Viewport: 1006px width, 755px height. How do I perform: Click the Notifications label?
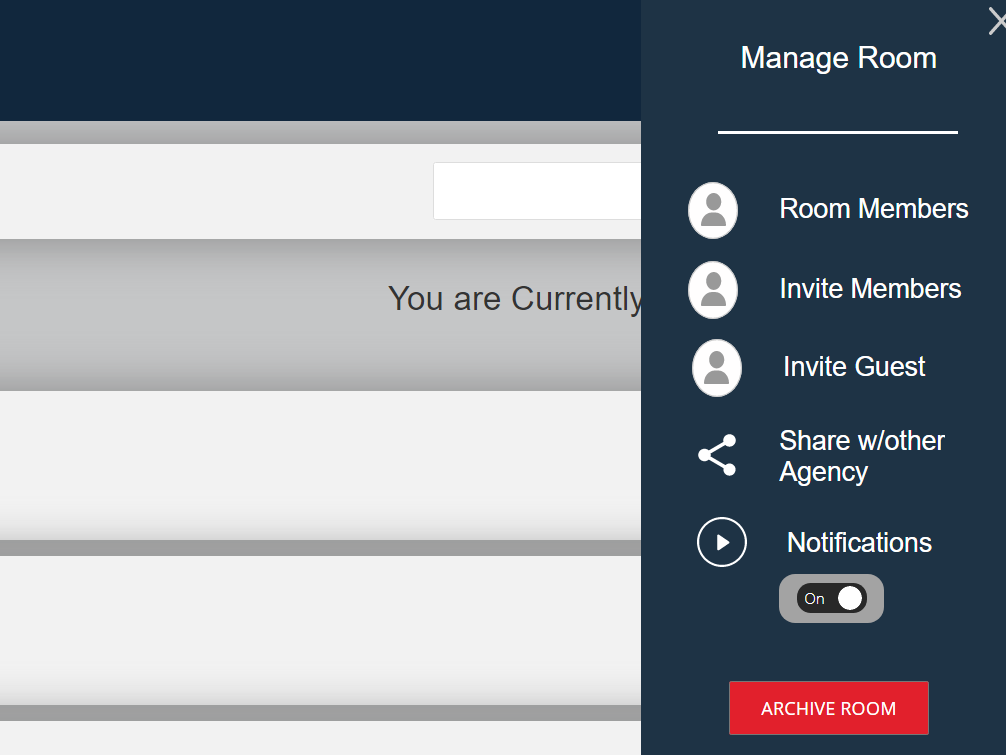click(859, 542)
